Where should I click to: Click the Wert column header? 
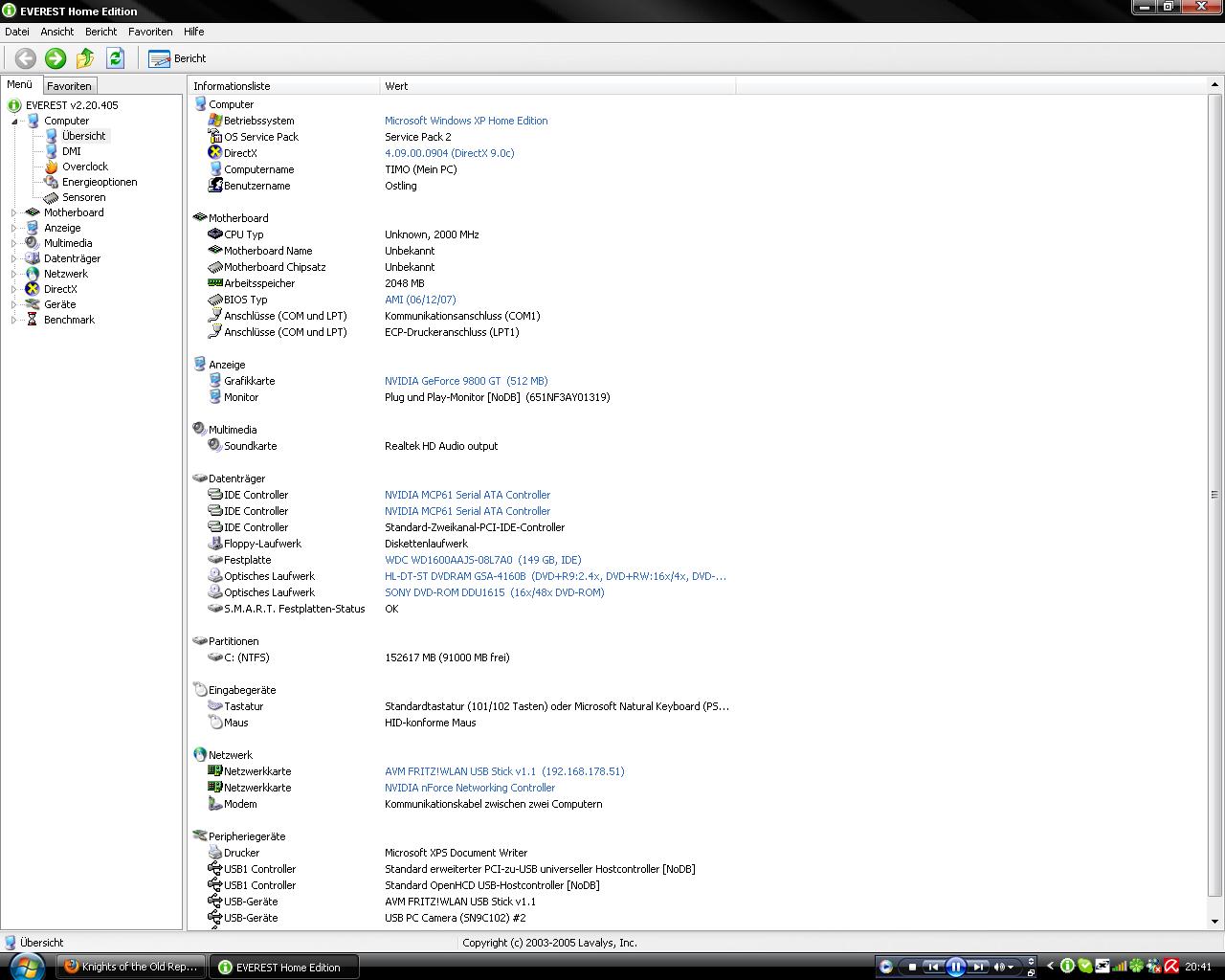pos(558,86)
